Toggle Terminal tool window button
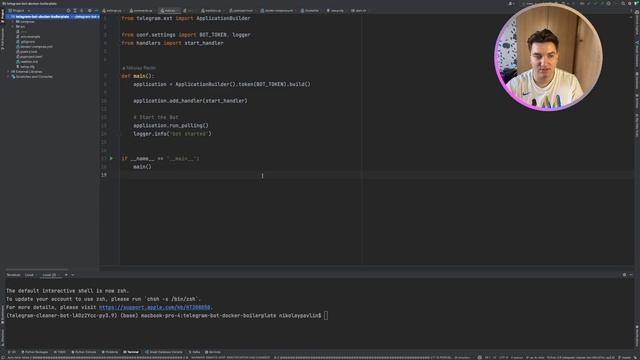 click(131, 352)
